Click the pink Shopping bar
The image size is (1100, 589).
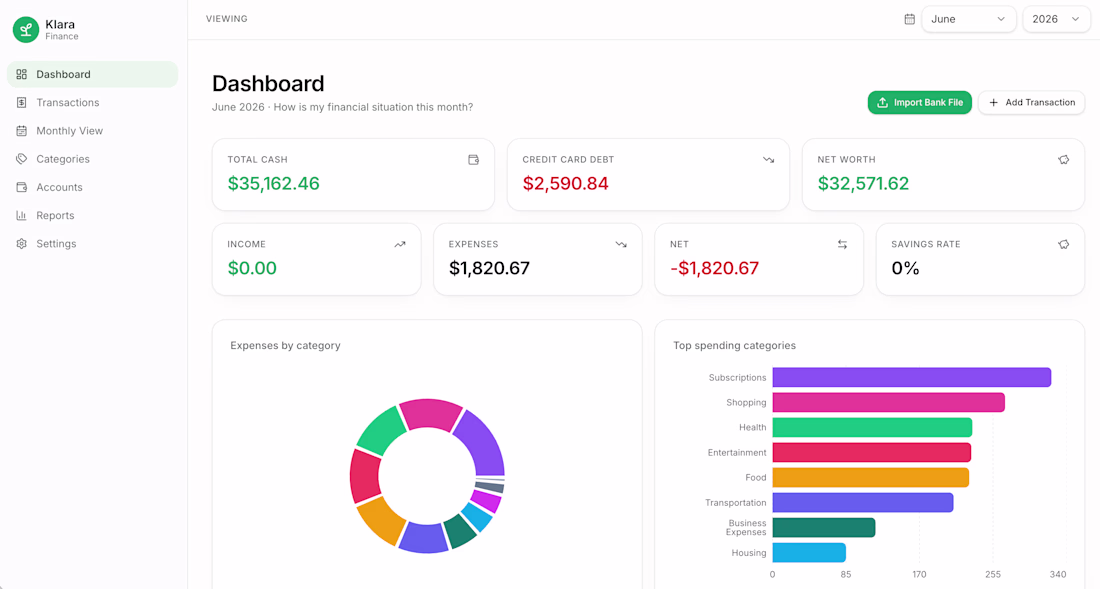pos(888,402)
